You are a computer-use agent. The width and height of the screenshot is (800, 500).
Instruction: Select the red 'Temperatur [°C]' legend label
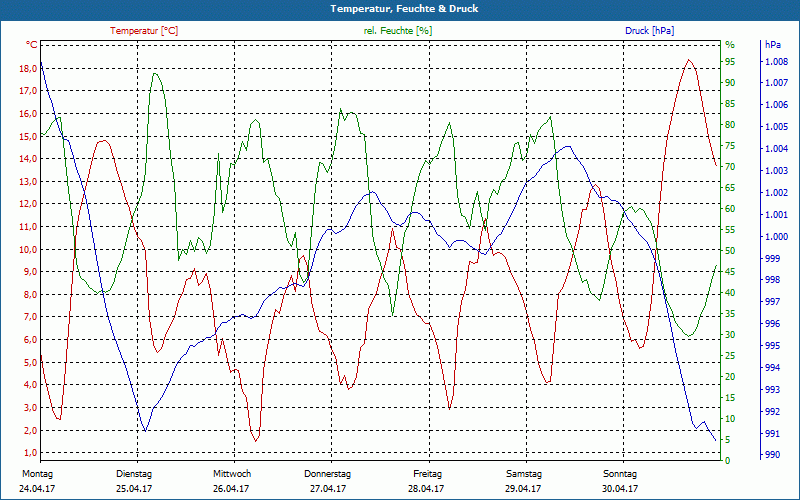pyautogui.click(x=144, y=31)
